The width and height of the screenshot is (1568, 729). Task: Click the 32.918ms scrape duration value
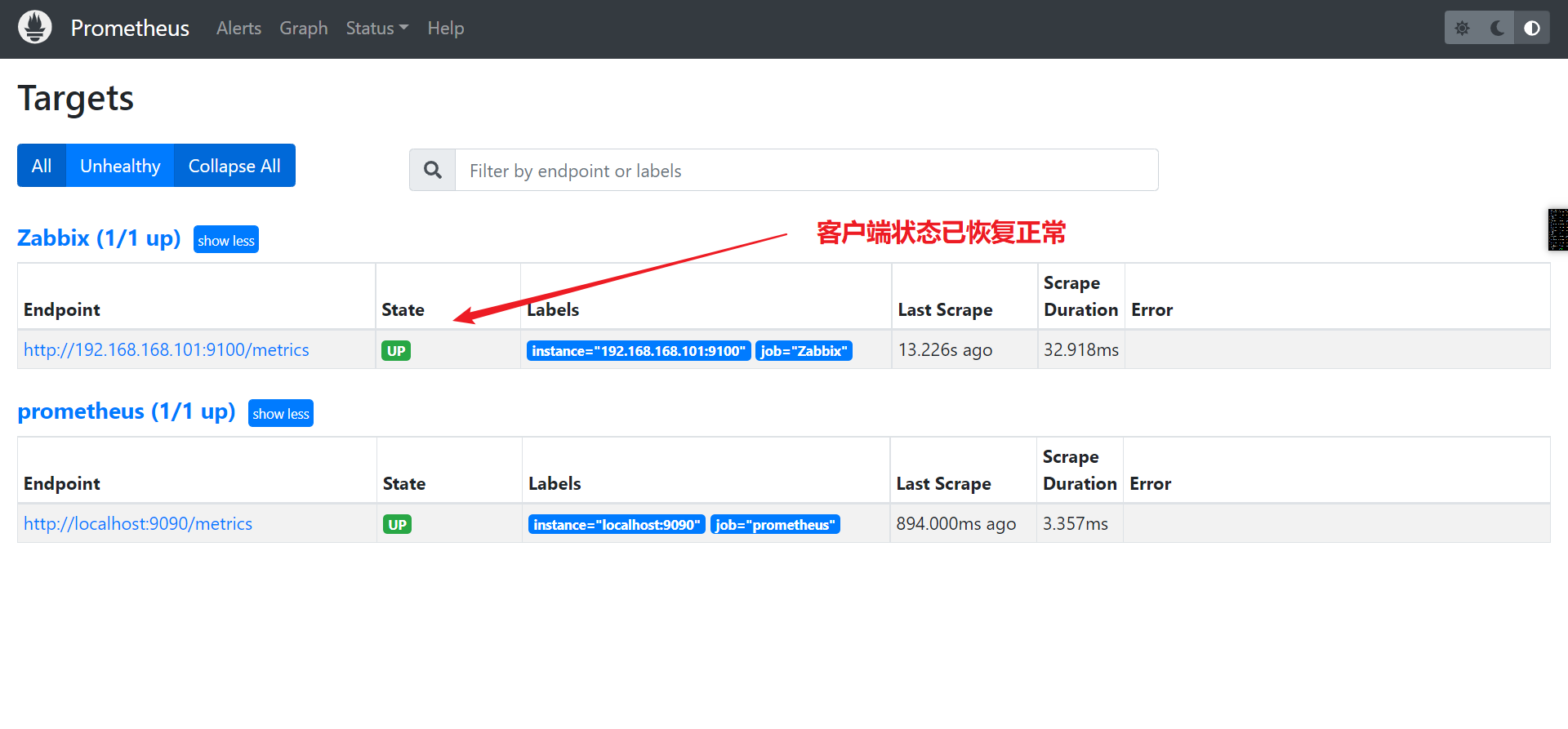(1081, 350)
